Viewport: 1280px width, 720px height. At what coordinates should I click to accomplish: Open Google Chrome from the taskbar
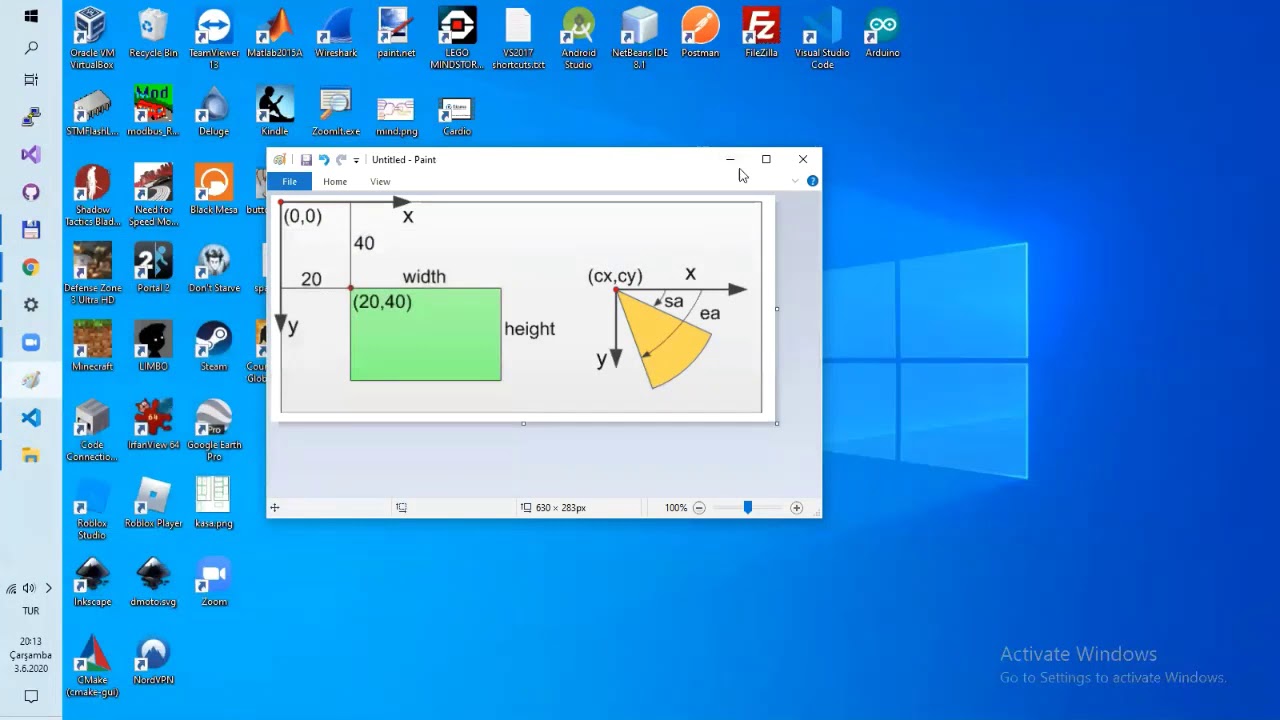[31, 267]
